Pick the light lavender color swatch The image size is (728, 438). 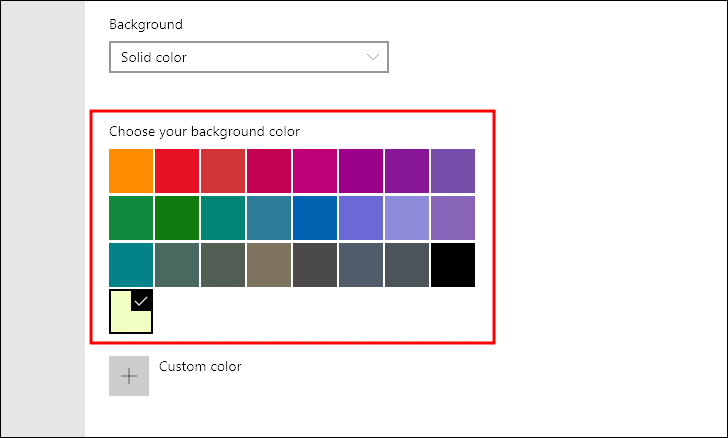(x=407, y=218)
